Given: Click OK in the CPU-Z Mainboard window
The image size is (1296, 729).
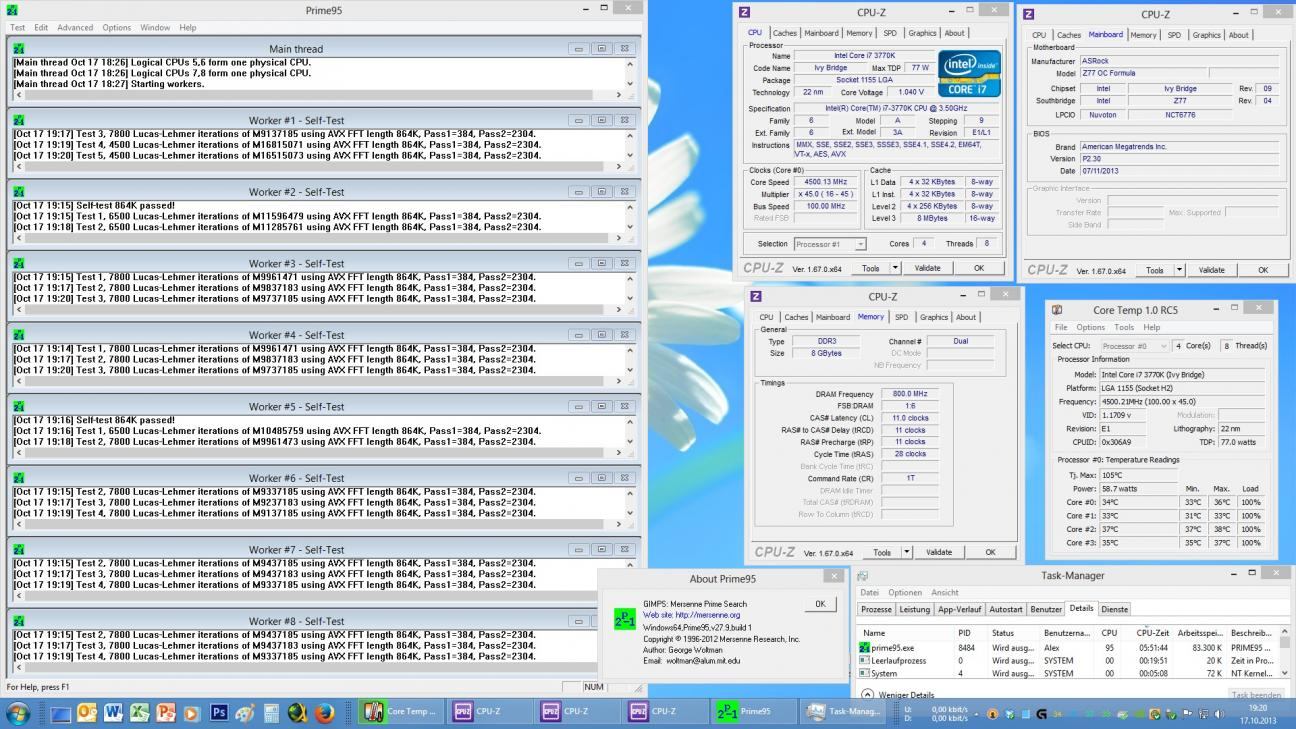Looking at the screenshot, I should [x=1263, y=270].
